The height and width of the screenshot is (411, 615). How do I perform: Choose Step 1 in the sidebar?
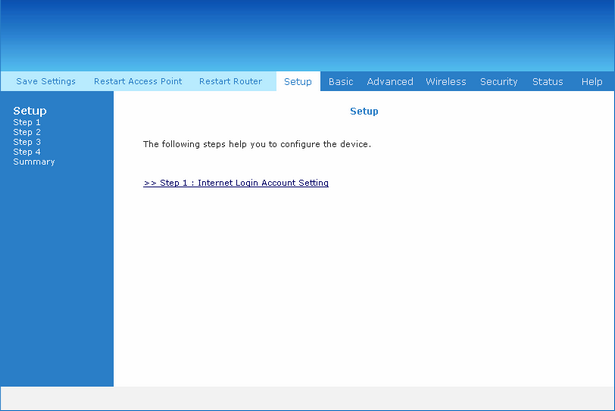(x=27, y=122)
